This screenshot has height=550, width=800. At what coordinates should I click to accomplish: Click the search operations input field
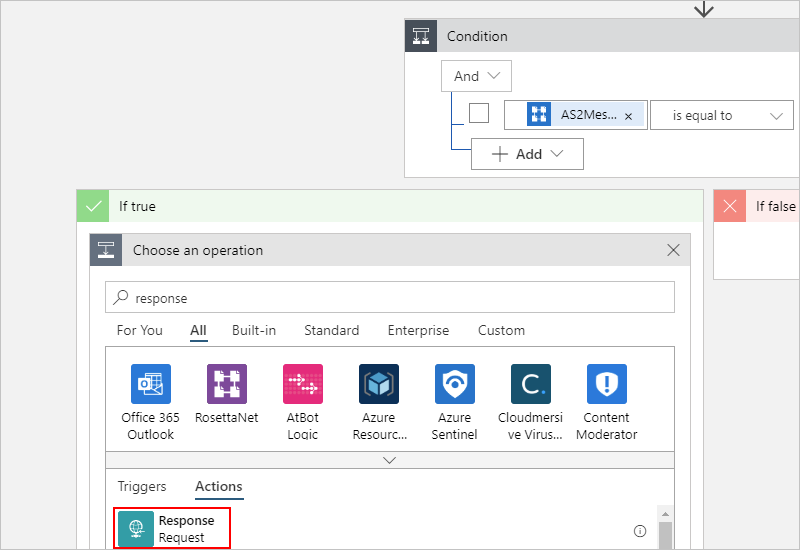[390, 298]
